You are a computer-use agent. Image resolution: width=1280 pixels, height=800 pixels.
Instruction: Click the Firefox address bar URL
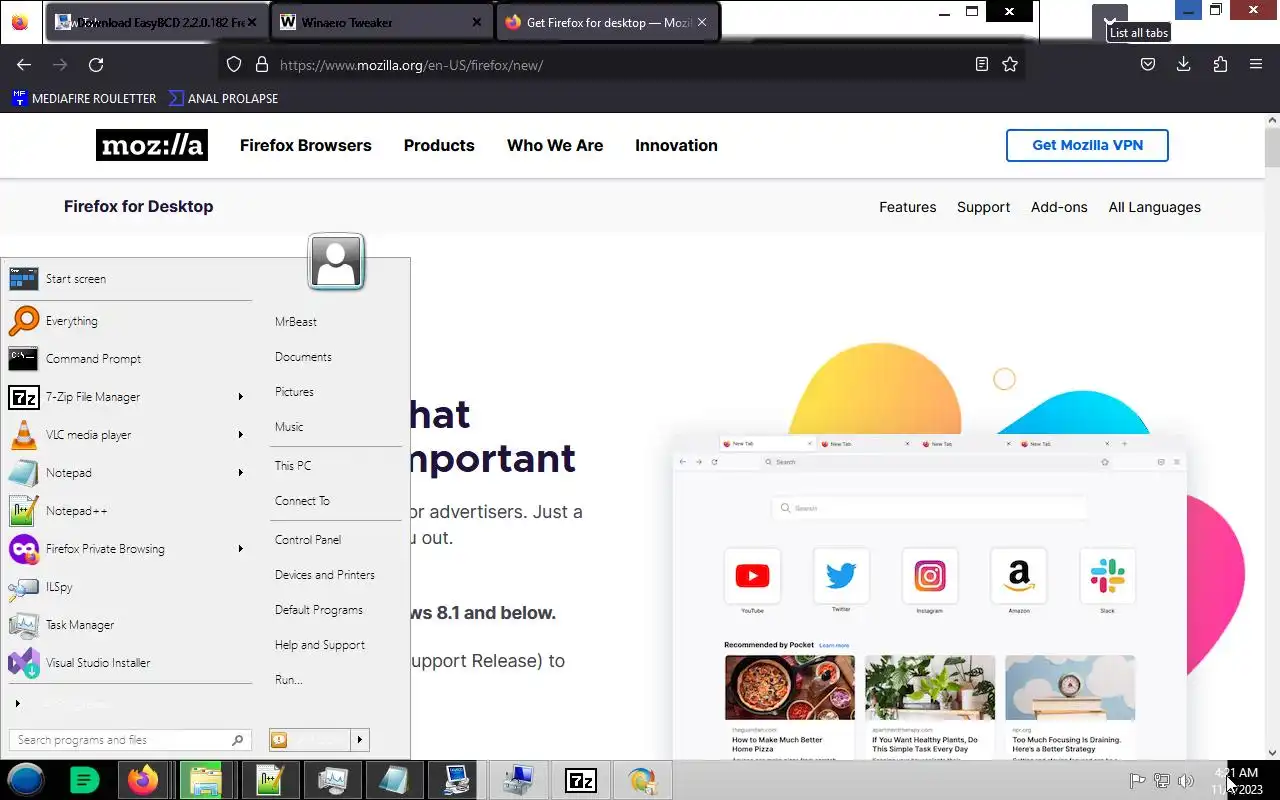point(411,65)
